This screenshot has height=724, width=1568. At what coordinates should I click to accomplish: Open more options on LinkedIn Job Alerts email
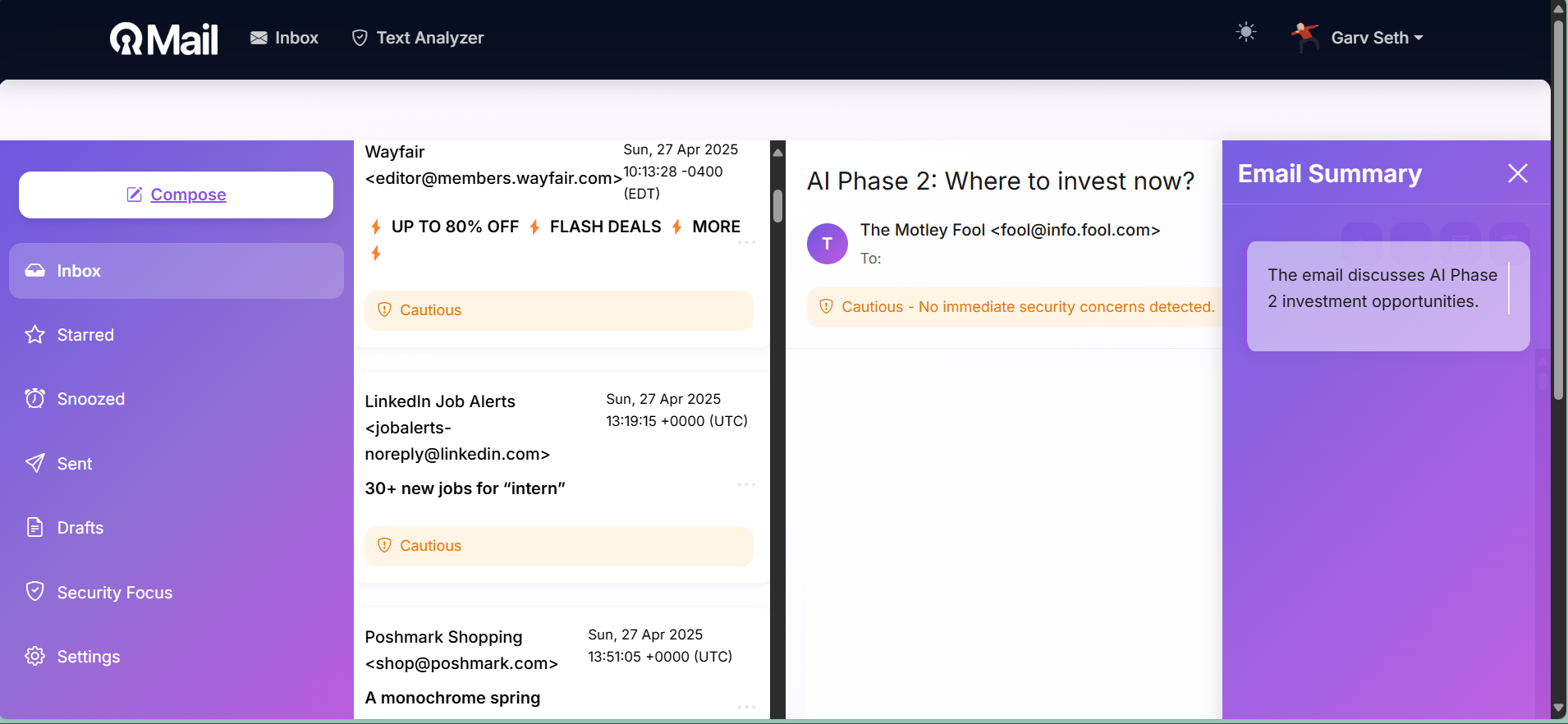[746, 484]
